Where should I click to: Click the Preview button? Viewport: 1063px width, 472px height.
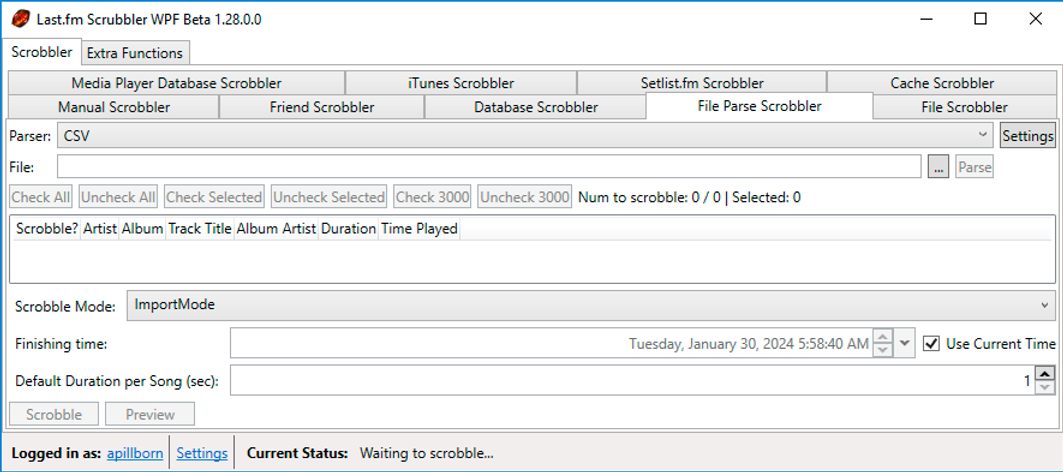[x=151, y=414]
